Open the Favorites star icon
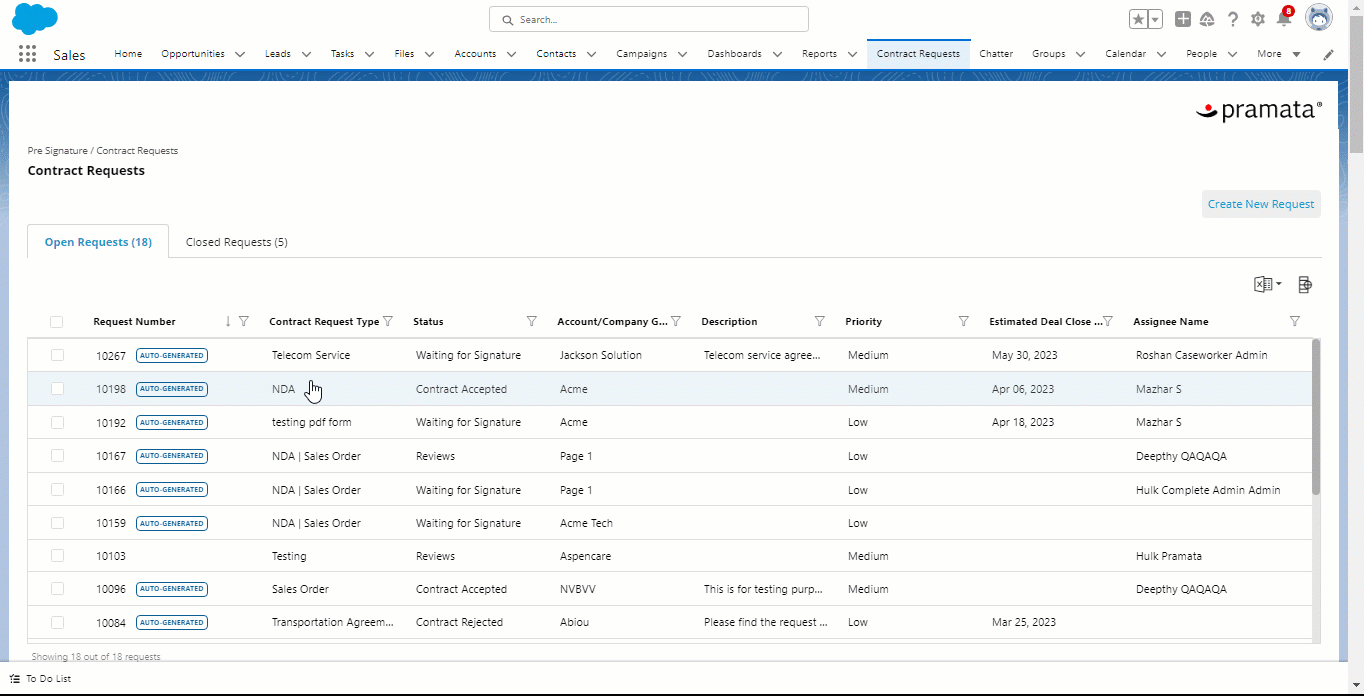The image size is (1364, 696). [x=1138, y=19]
